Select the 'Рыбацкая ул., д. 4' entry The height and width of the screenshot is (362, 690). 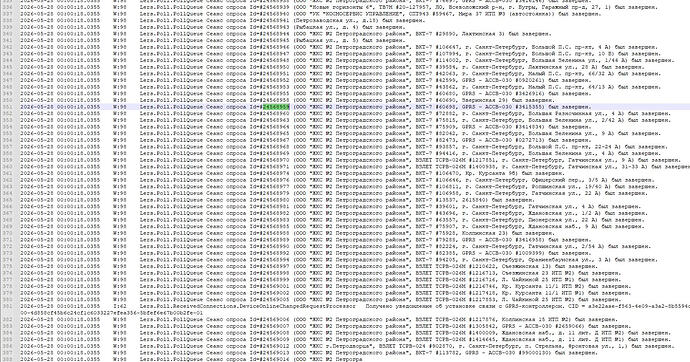tap(327, 27)
